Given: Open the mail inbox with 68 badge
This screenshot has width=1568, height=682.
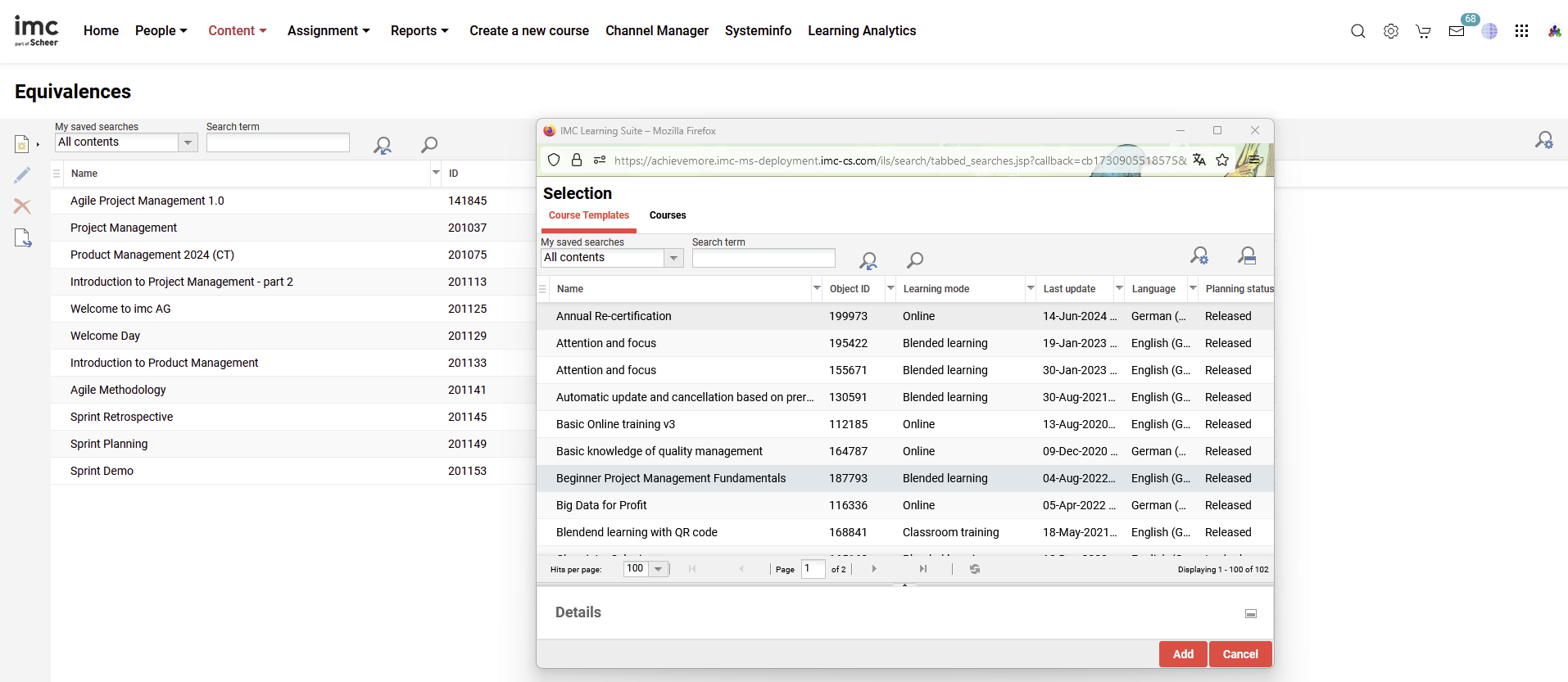Looking at the screenshot, I should click(x=1457, y=31).
